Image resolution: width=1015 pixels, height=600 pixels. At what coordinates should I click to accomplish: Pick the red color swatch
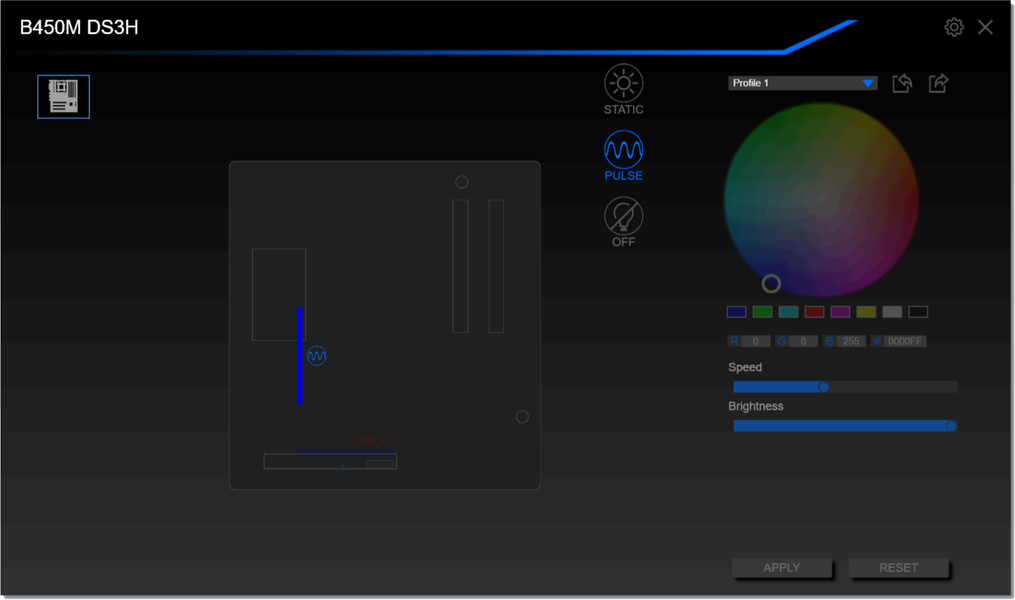coord(814,312)
